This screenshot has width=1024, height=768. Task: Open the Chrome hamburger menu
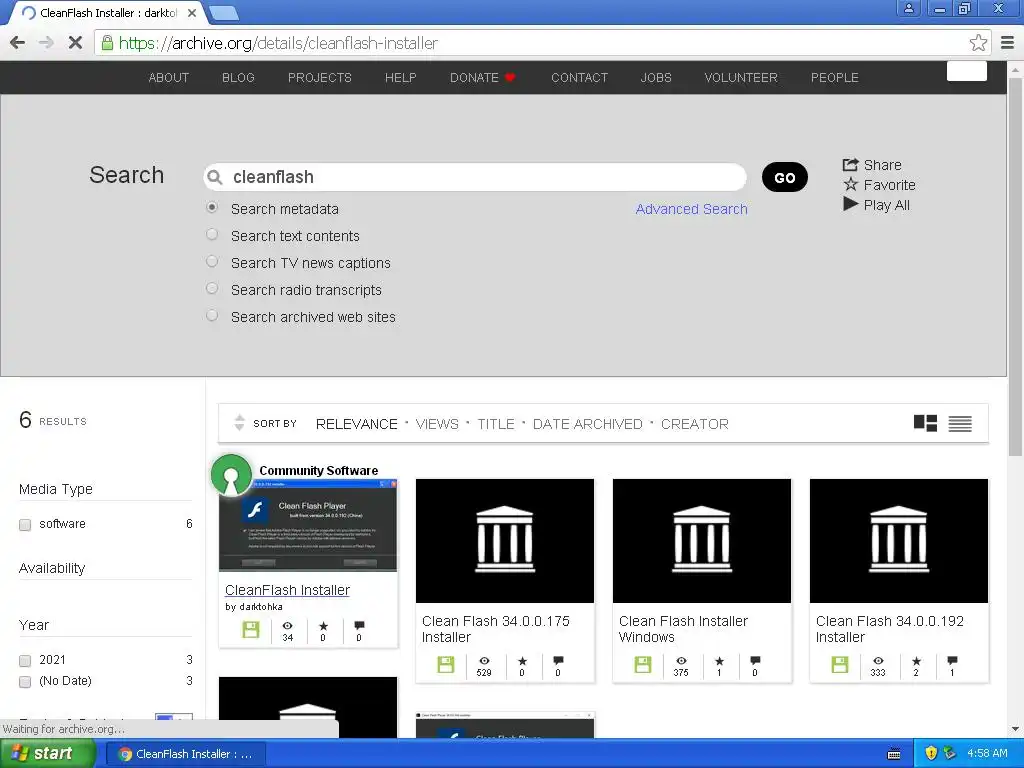(1008, 43)
